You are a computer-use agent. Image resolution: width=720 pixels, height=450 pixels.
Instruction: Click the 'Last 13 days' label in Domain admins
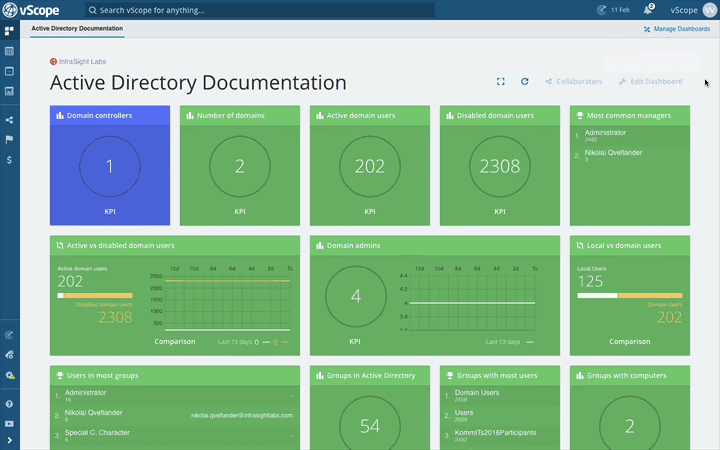(503, 342)
